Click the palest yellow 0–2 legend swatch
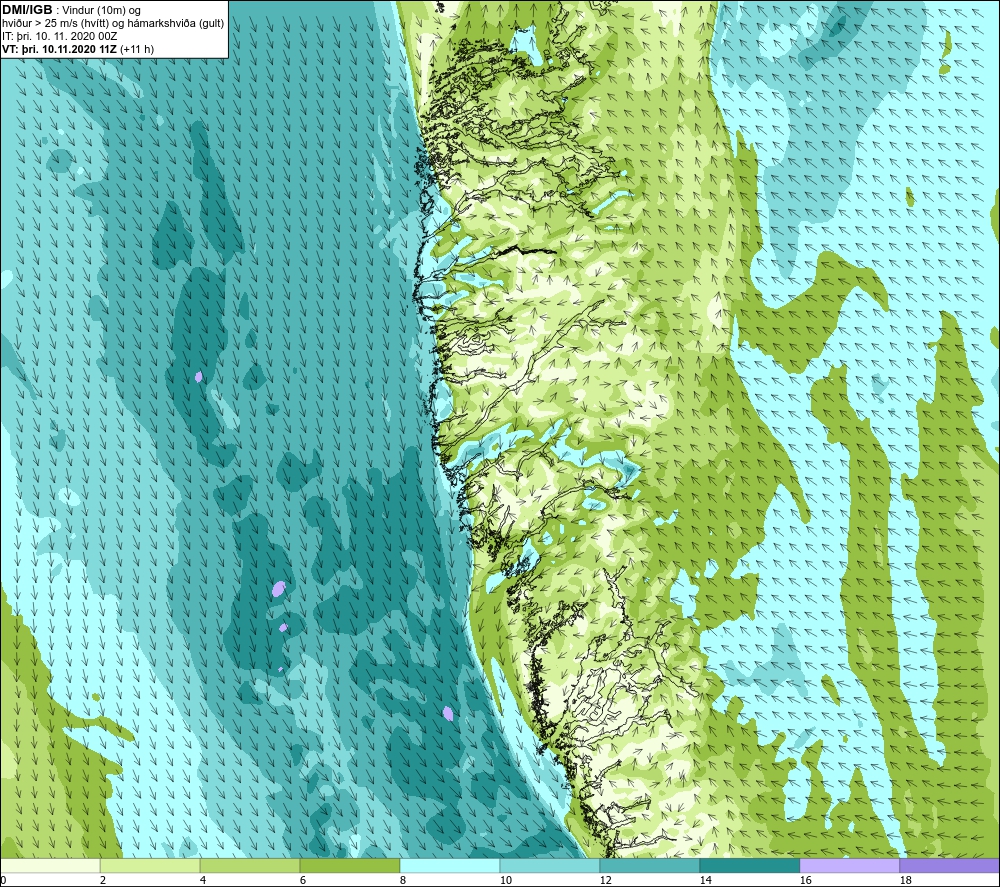Viewport: 1000px width, 887px height. click(50, 866)
